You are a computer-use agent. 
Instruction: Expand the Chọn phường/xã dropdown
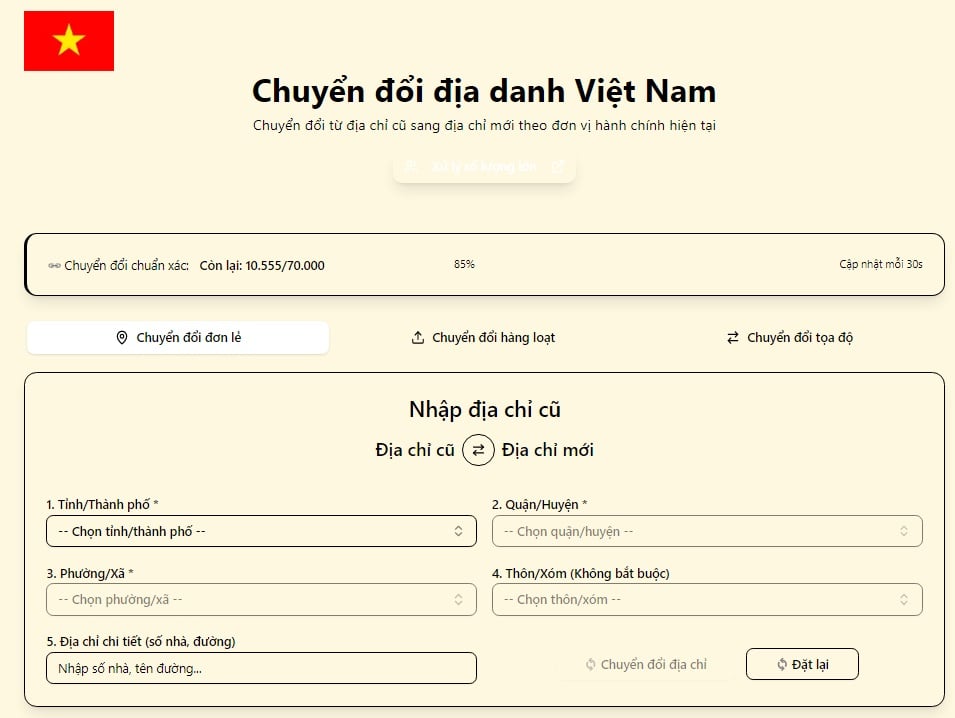(x=261, y=599)
